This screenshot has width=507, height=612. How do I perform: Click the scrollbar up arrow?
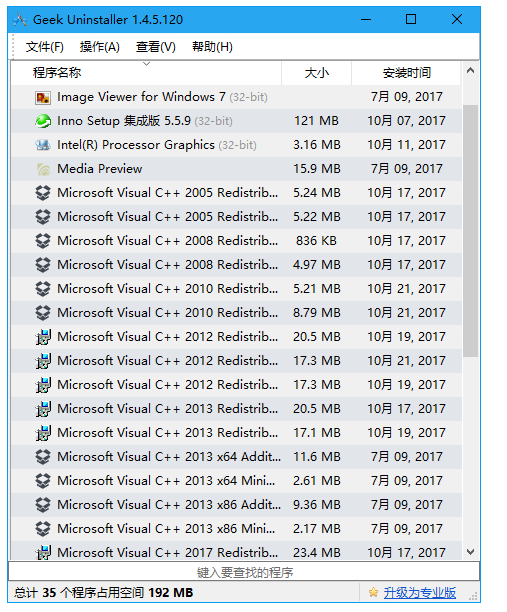click(470, 71)
